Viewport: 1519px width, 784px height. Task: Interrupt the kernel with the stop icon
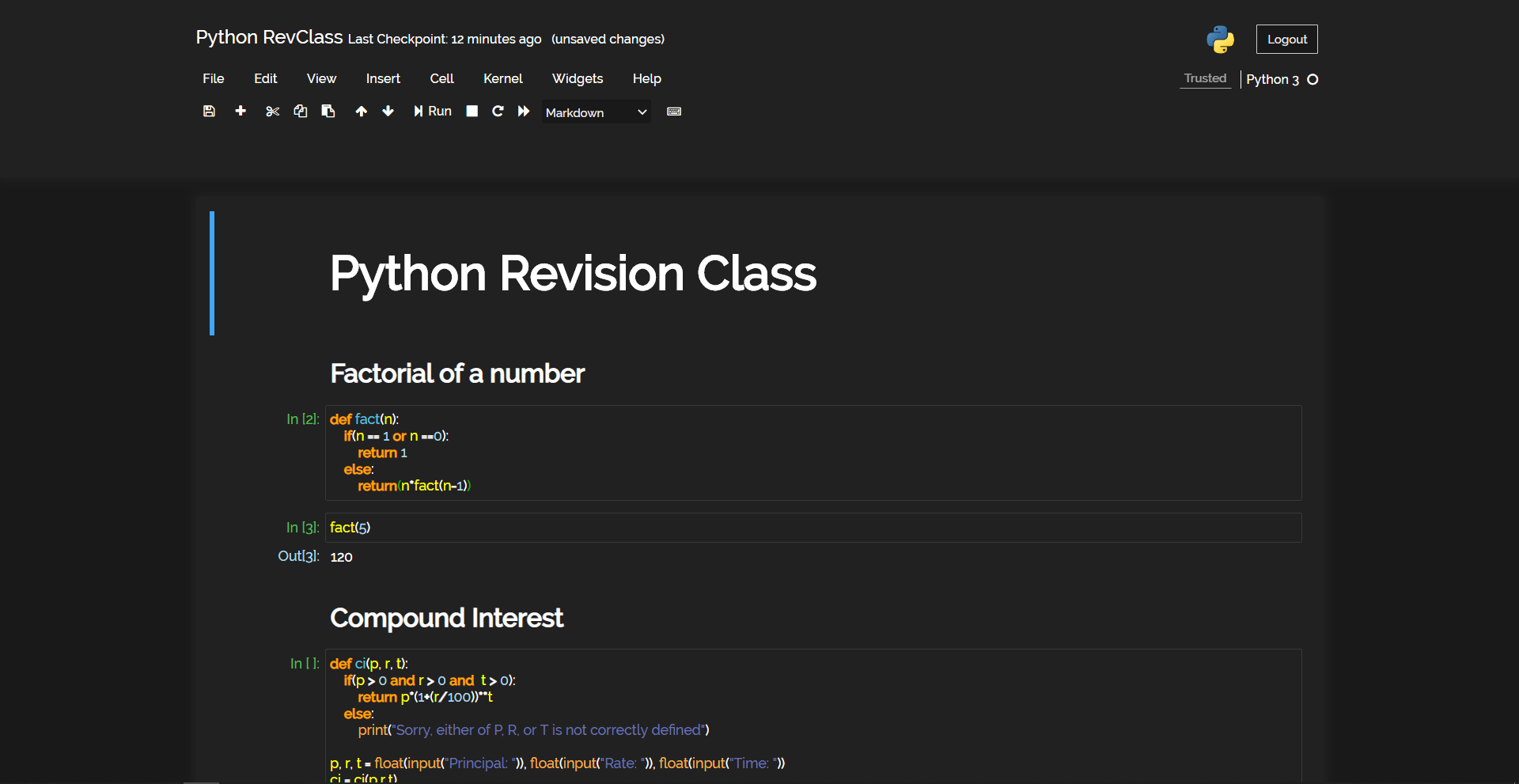tap(472, 112)
